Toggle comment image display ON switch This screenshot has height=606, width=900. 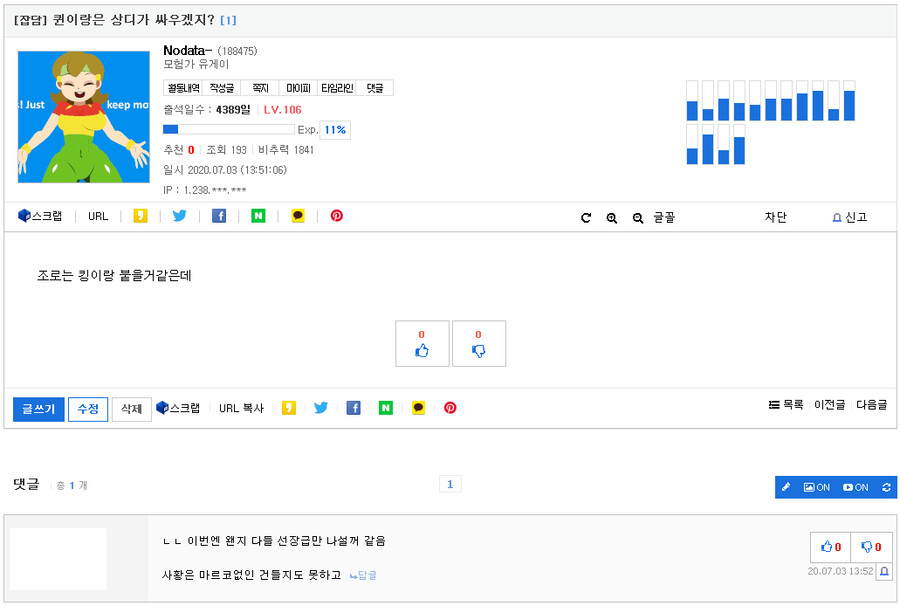[x=817, y=487]
